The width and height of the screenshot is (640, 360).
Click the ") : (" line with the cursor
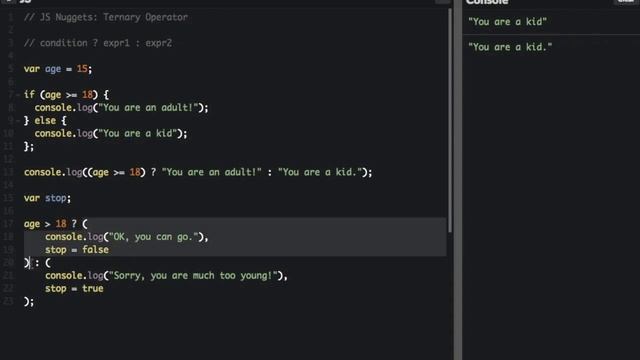pyautogui.click(x=37, y=262)
